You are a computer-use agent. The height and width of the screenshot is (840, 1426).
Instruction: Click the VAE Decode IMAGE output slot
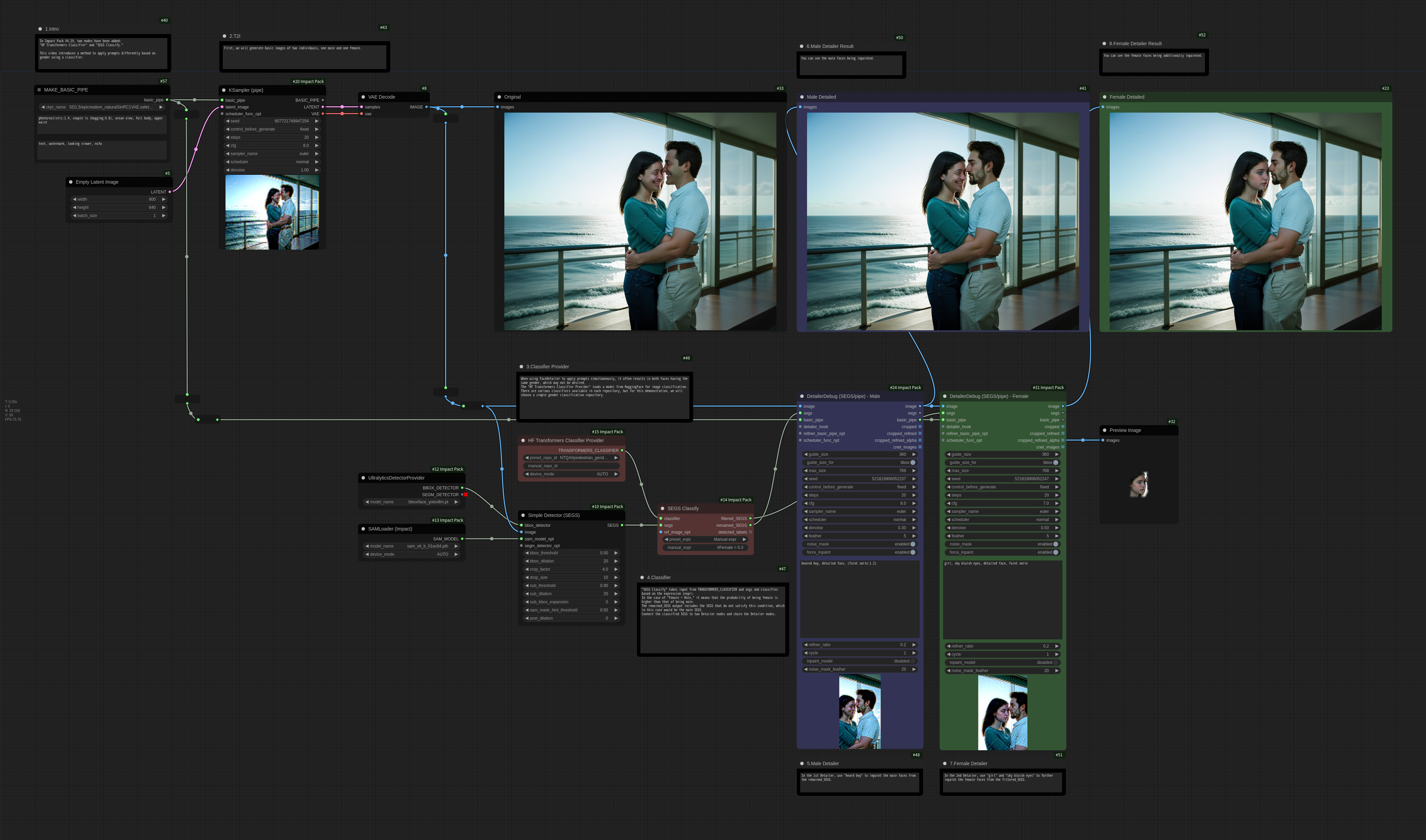click(x=427, y=107)
